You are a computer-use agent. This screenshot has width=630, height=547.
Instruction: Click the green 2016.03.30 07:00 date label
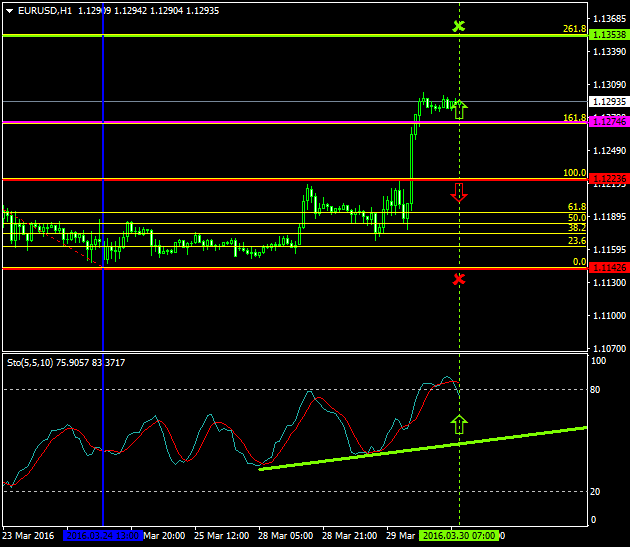point(459,535)
